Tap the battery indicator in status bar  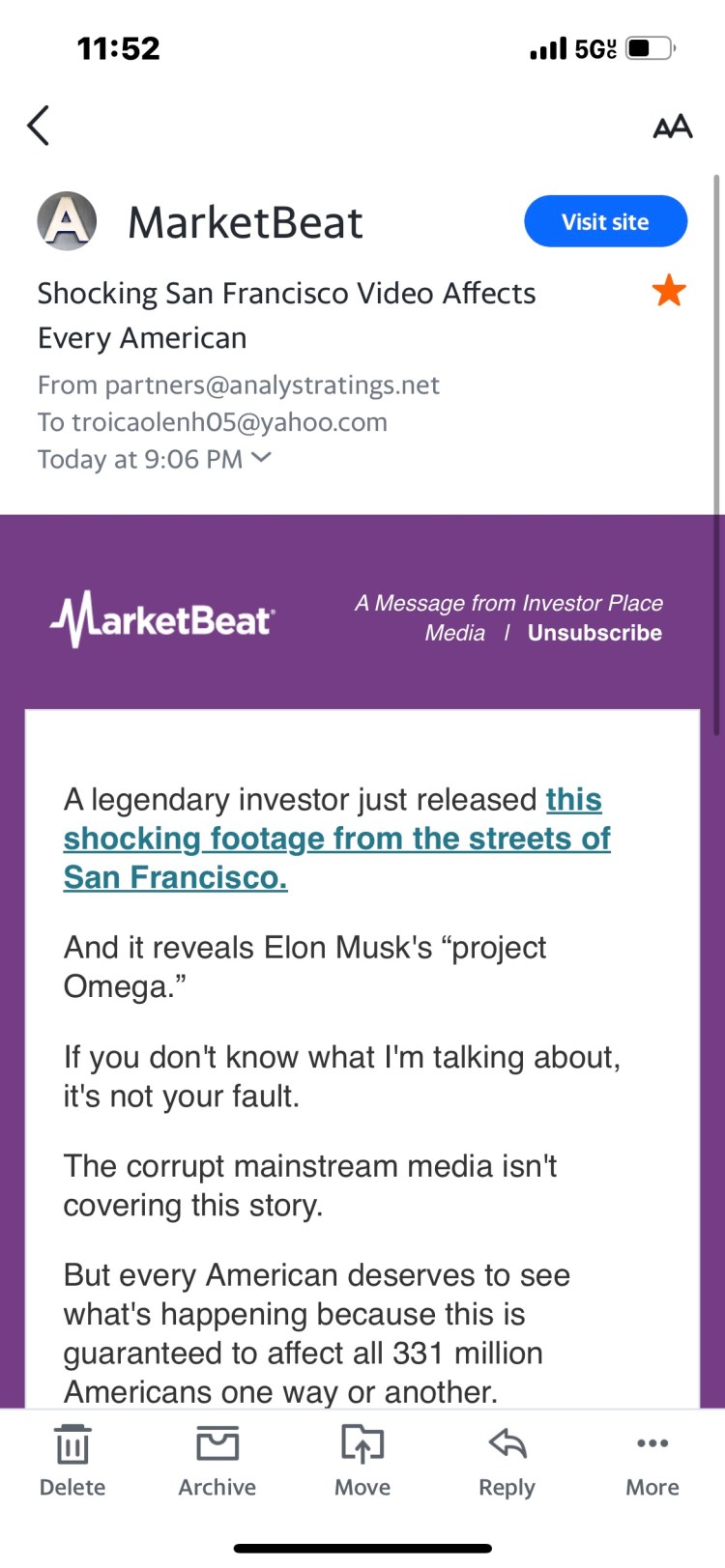click(650, 48)
